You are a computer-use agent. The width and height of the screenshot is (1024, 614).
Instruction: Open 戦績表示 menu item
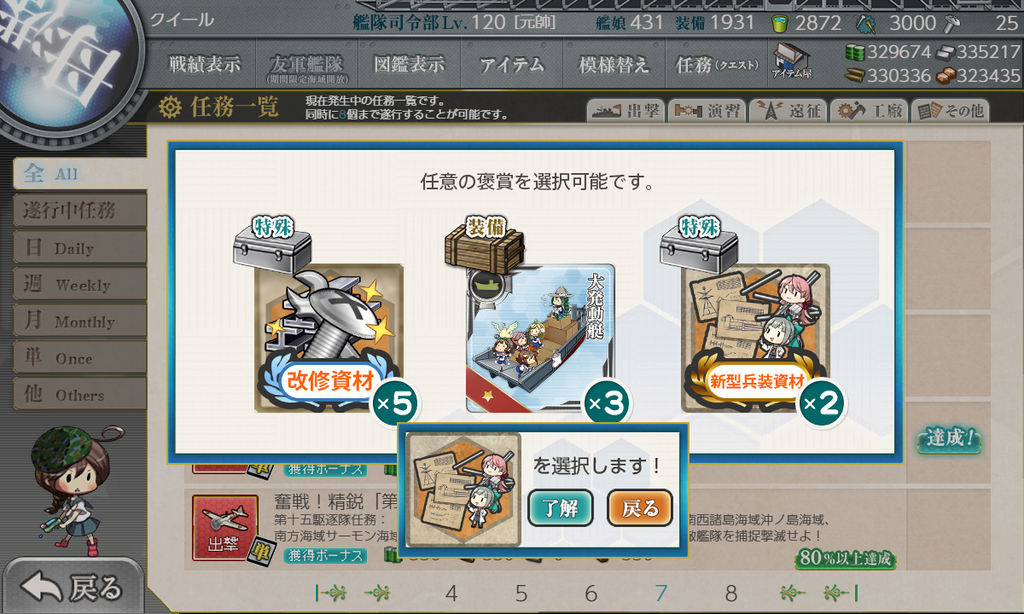pos(205,64)
